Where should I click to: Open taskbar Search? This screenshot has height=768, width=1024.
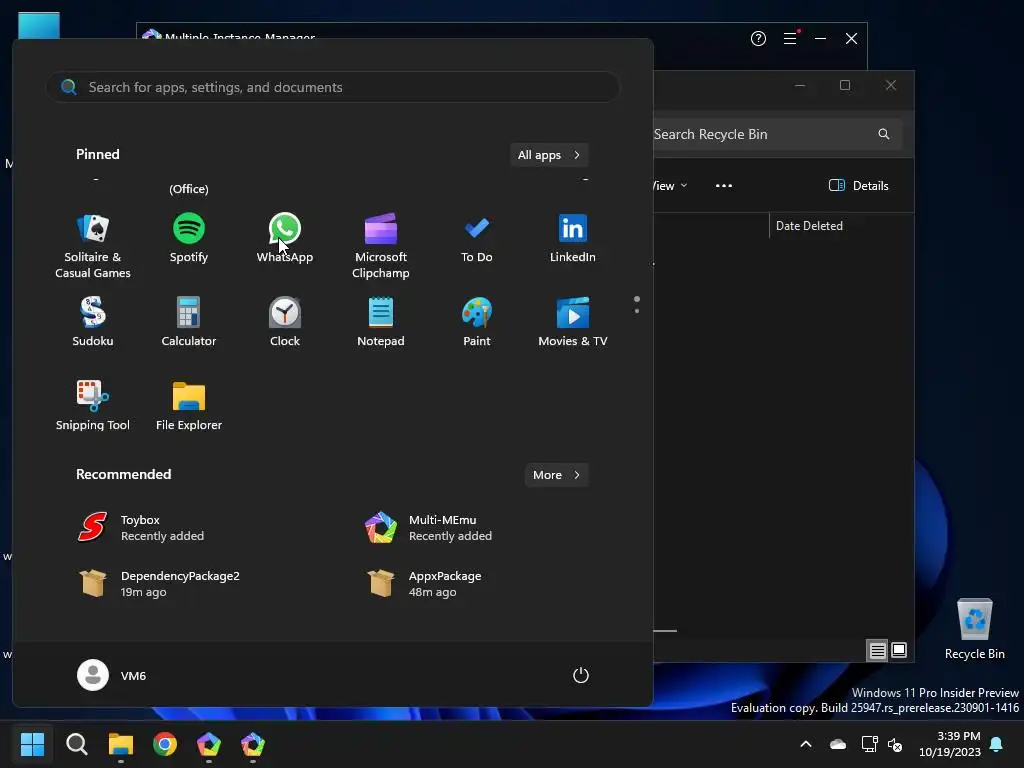pyautogui.click(x=76, y=744)
